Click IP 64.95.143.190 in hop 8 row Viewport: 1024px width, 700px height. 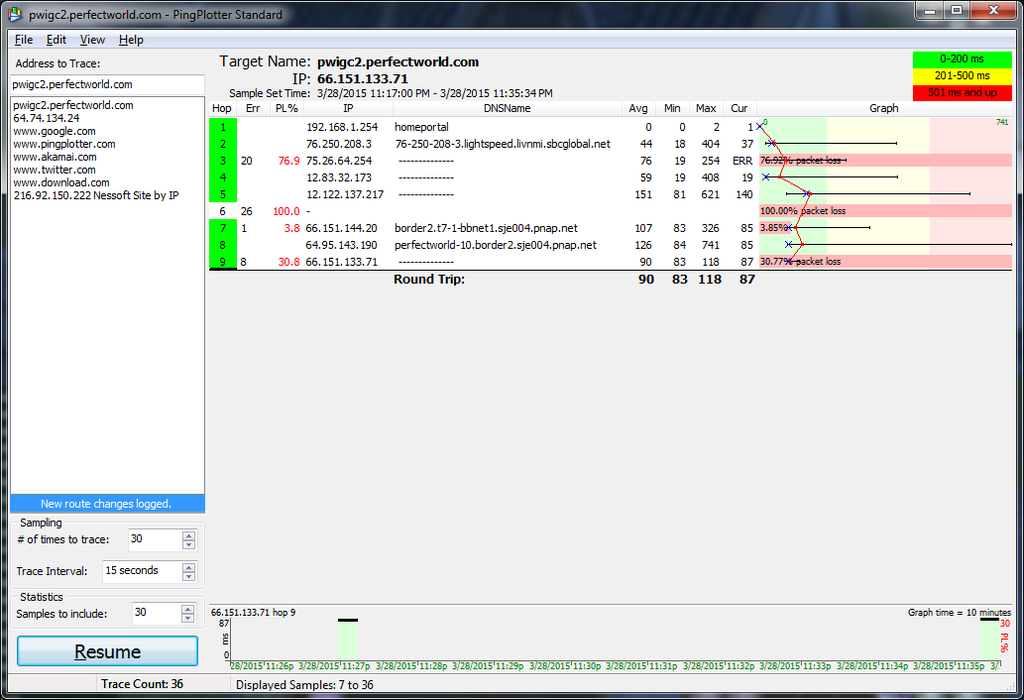[x=341, y=246]
